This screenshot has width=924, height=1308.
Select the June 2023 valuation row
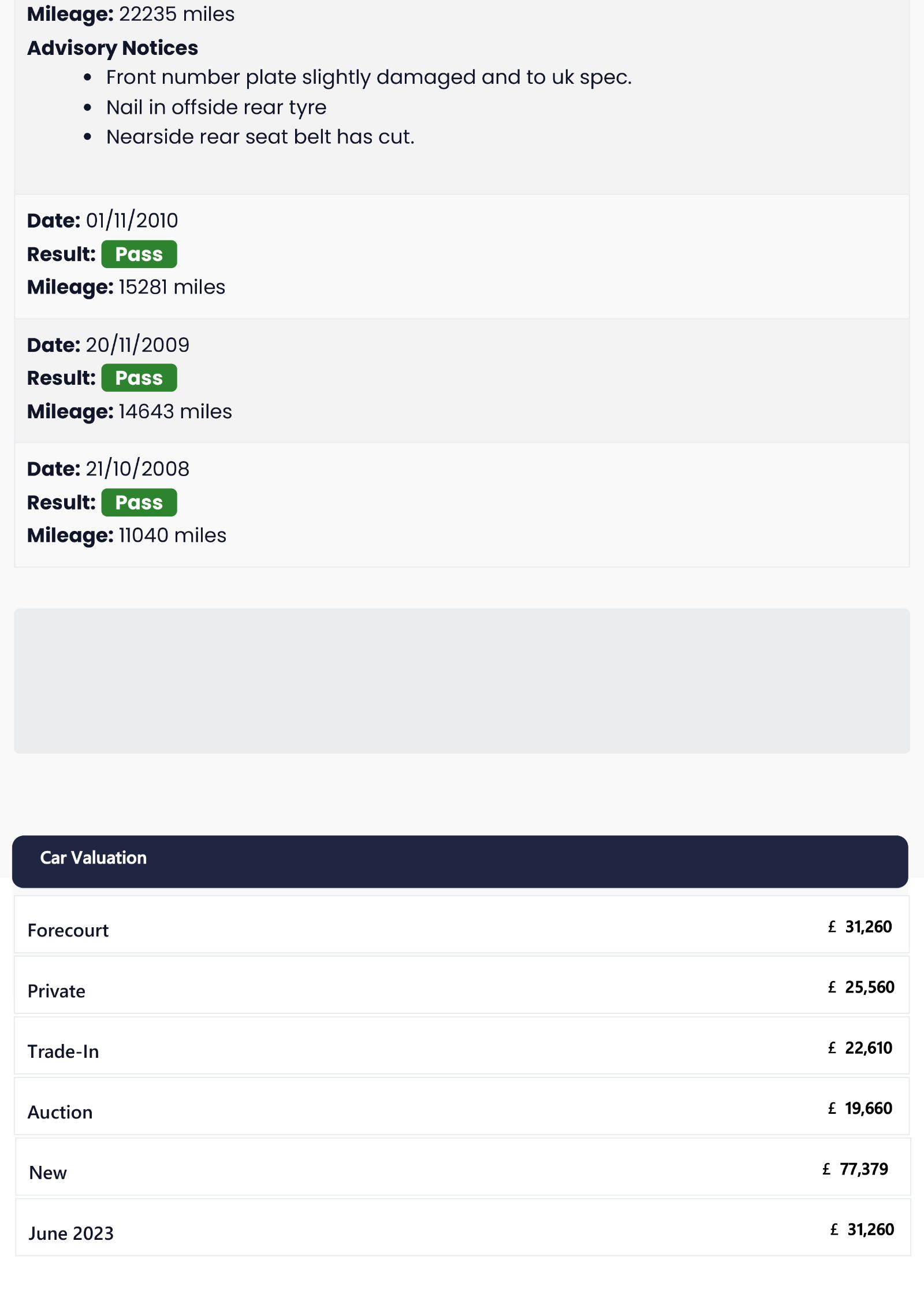click(463, 1228)
